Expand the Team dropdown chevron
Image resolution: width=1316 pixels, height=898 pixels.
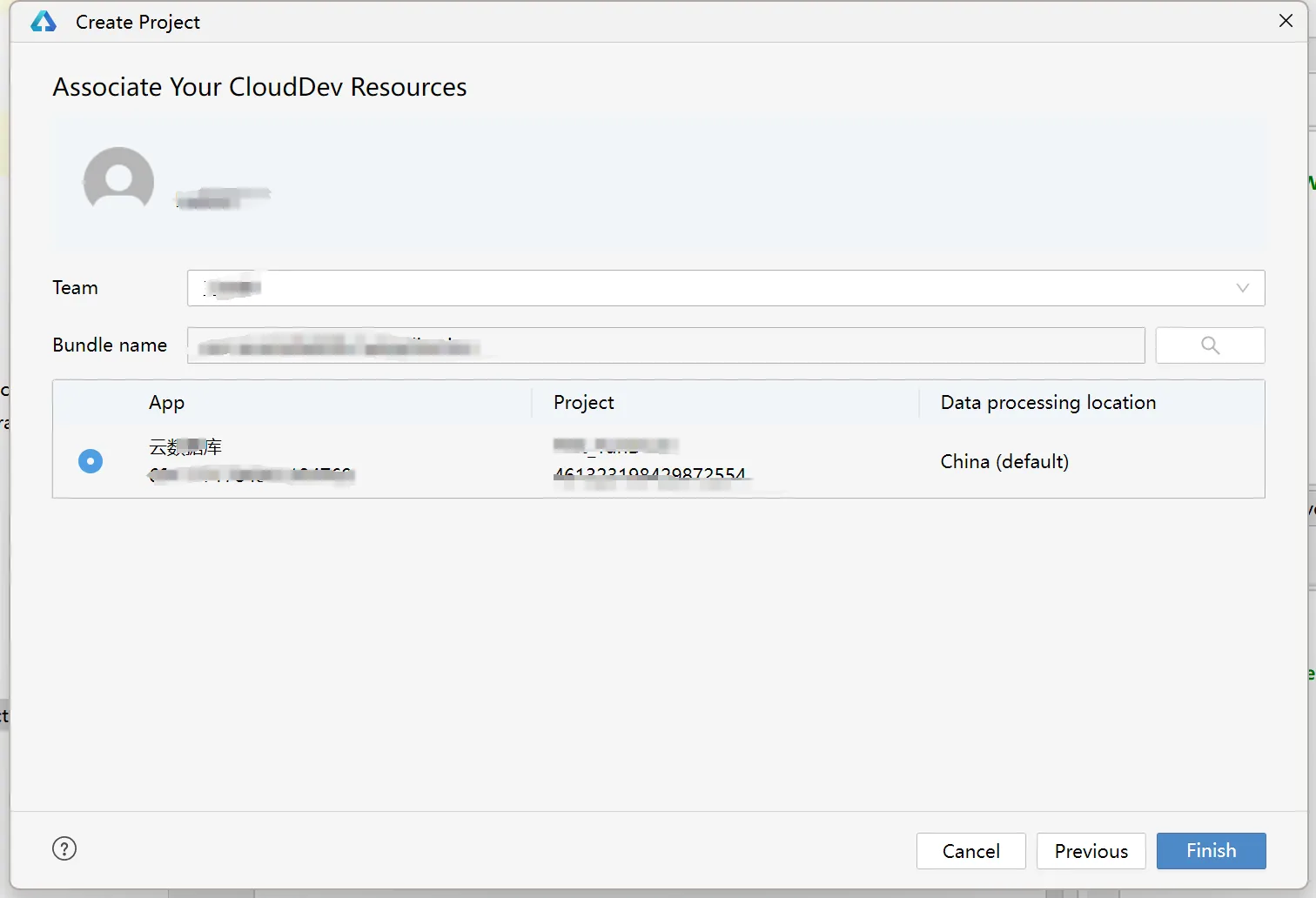coord(1242,288)
